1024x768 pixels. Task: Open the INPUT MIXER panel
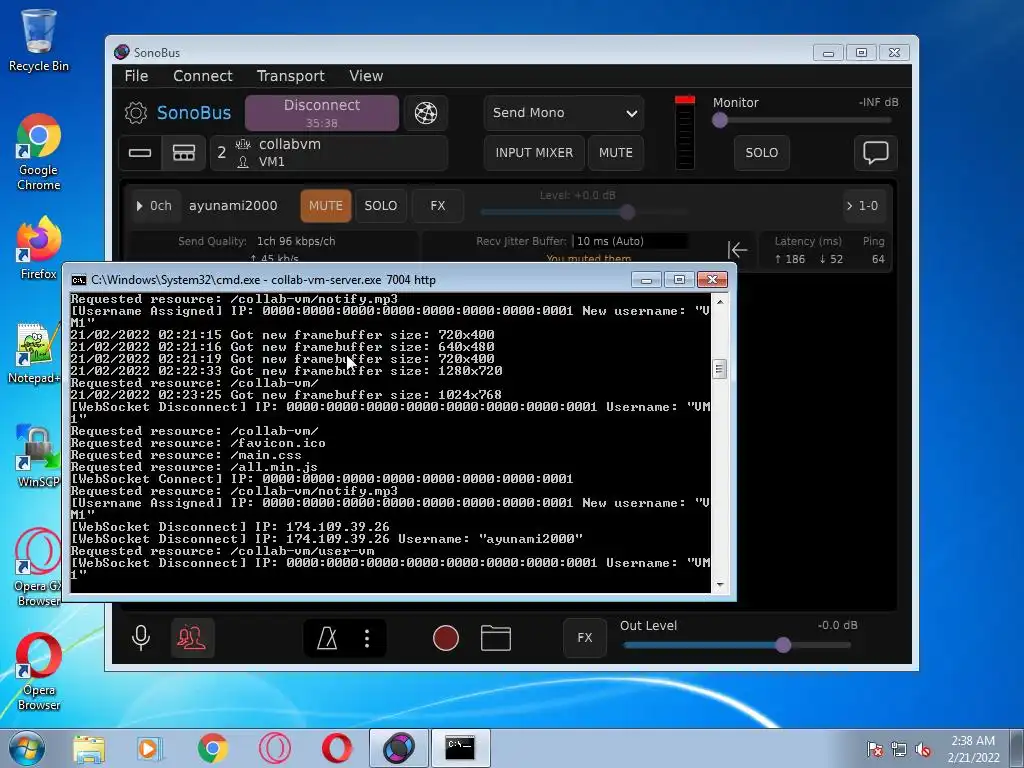534,153
